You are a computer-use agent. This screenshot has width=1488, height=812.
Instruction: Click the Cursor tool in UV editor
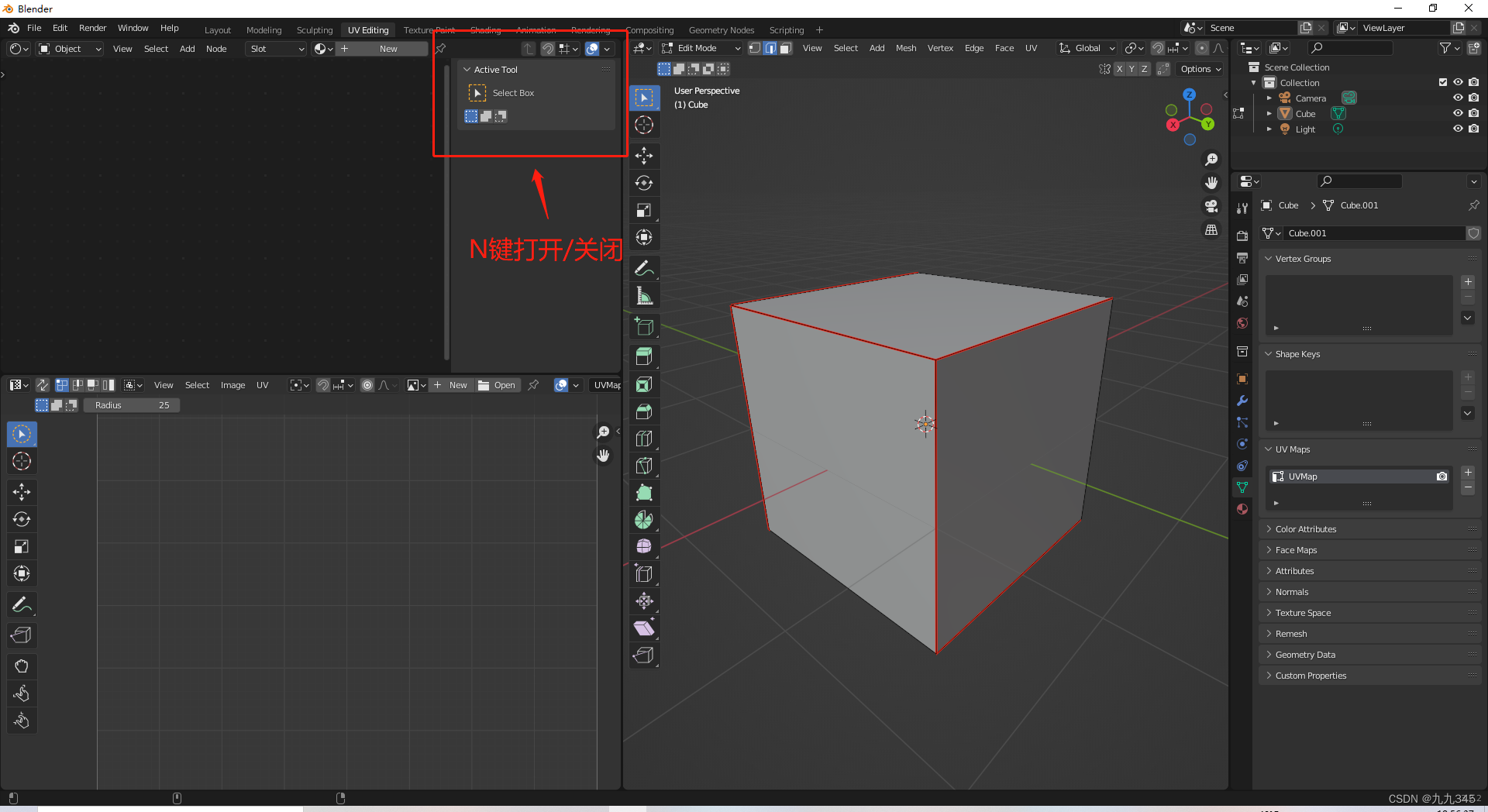click(22, 462)
